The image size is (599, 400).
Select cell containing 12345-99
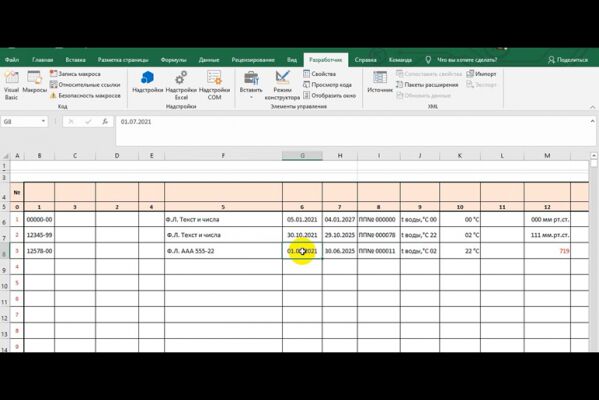(39, 235)
